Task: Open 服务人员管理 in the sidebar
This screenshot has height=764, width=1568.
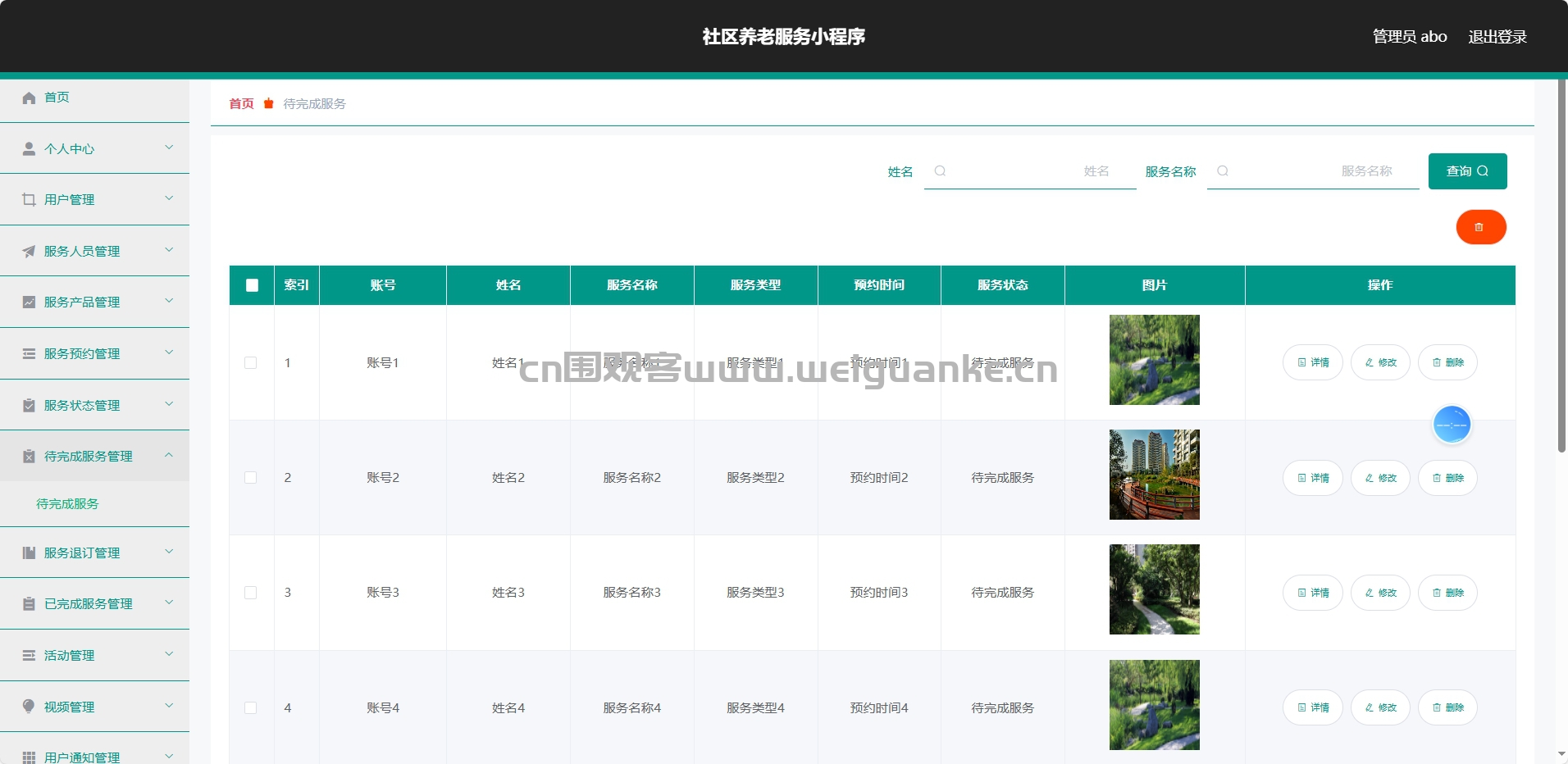Action: coord(94,251)
